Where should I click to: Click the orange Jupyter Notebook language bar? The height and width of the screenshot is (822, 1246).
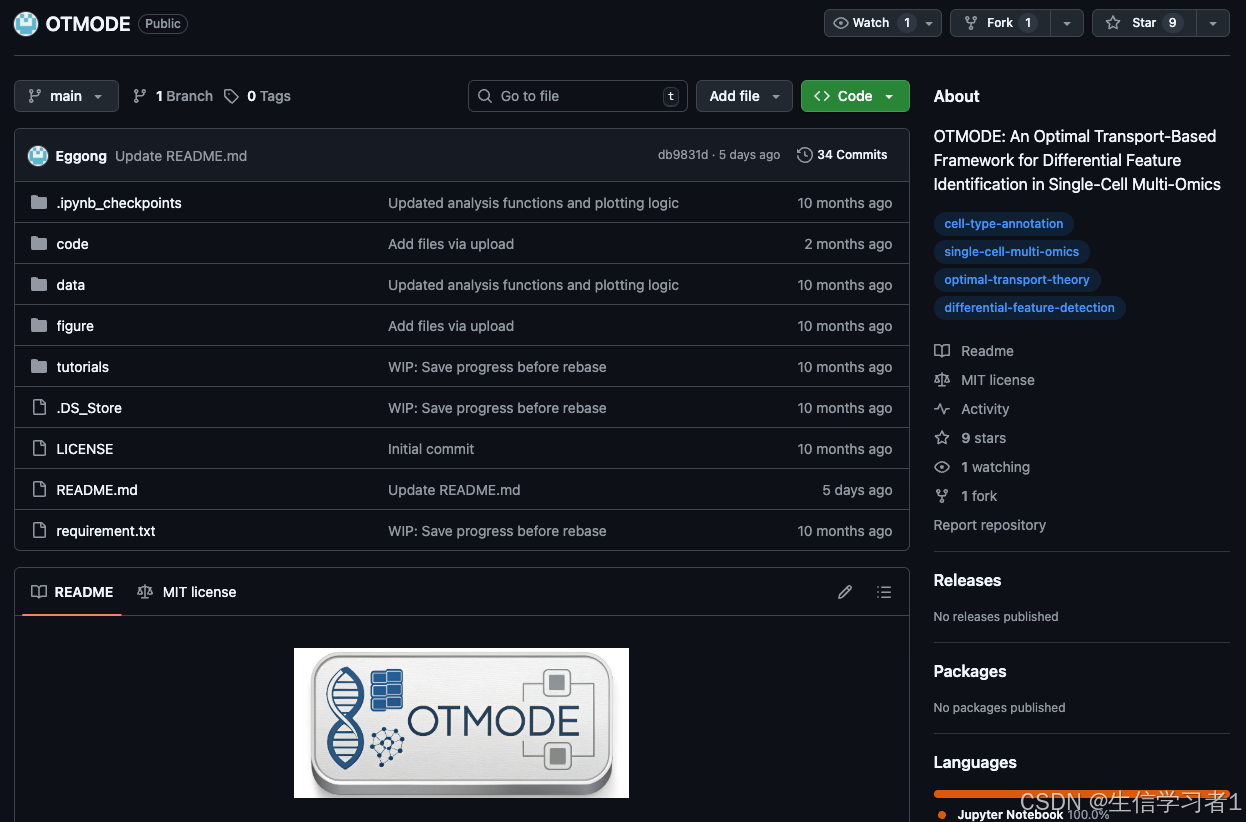(x=1082, y=794)
